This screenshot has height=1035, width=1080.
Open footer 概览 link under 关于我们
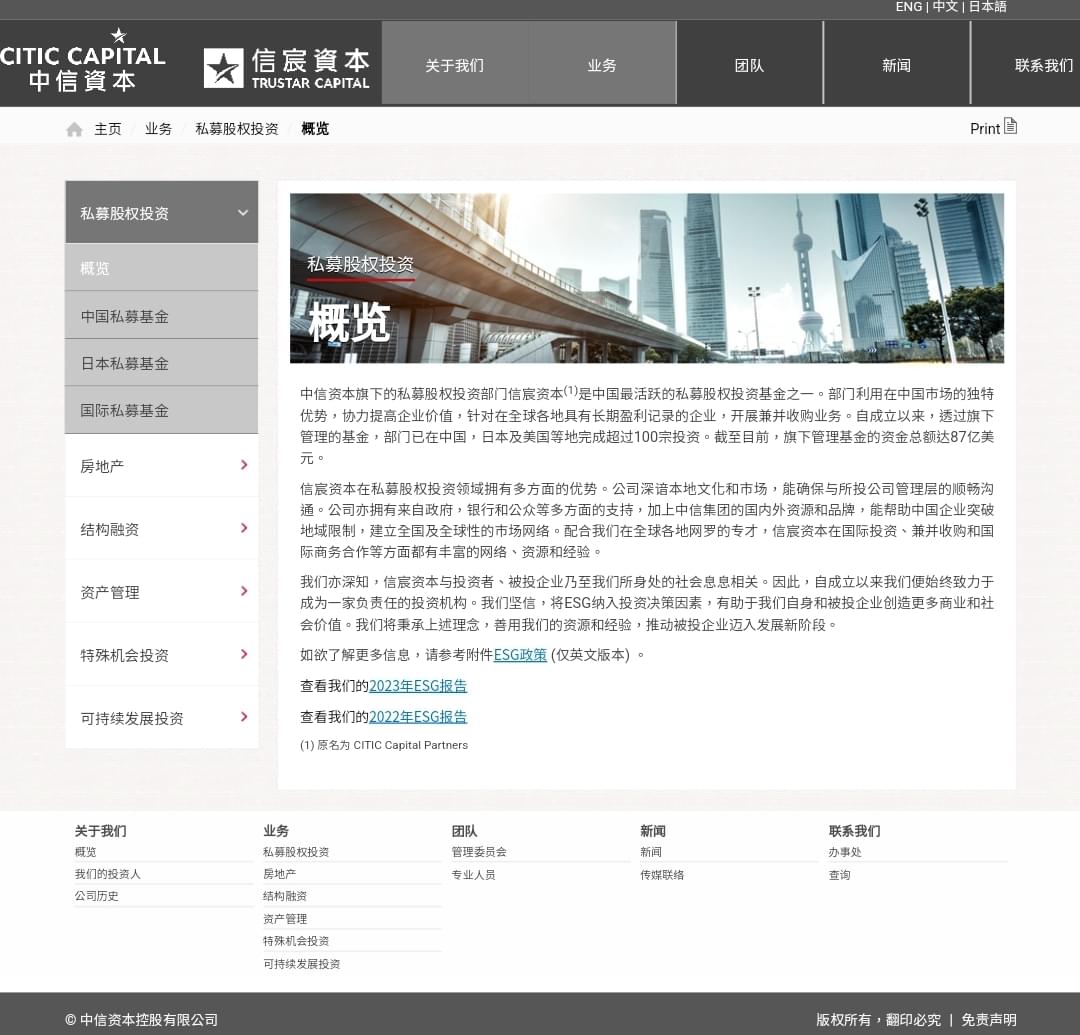(x=85, y=852)
